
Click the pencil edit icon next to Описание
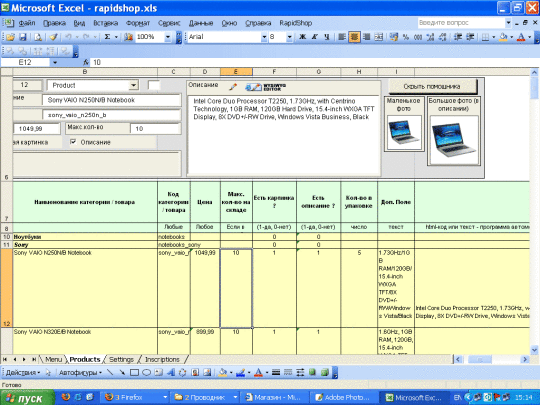[x=233, y=87]
